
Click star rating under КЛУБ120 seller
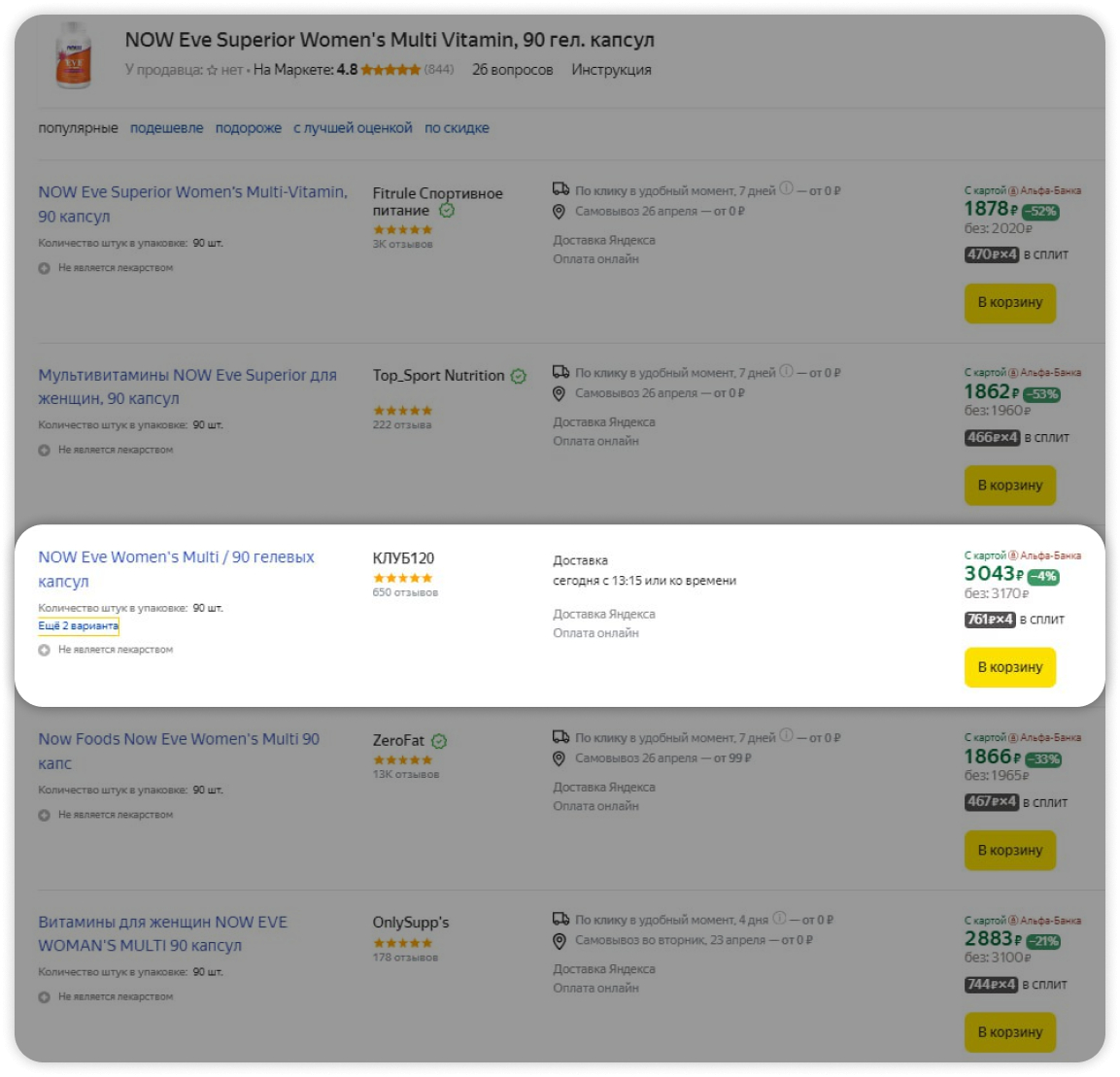402,578
